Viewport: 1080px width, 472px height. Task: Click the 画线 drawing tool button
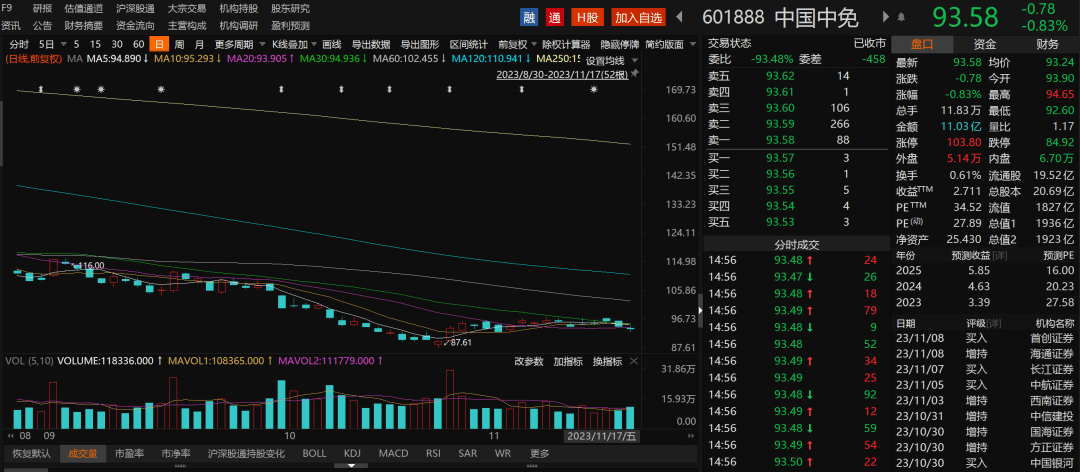[331, 45]
